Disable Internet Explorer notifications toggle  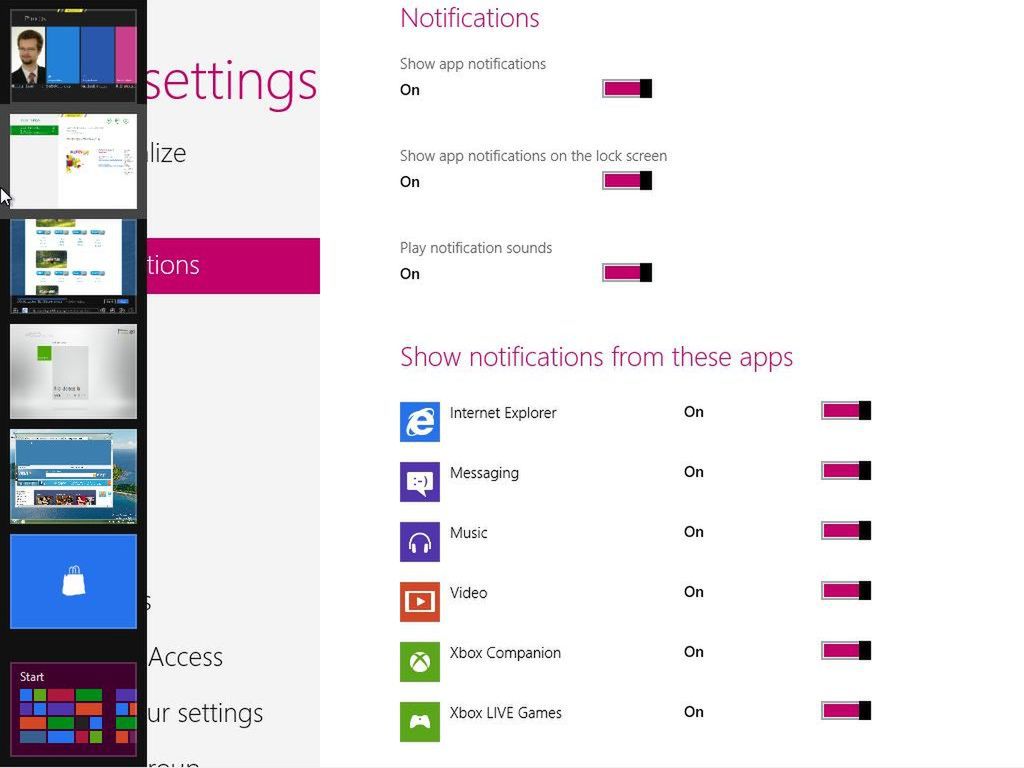pos(846,411)
